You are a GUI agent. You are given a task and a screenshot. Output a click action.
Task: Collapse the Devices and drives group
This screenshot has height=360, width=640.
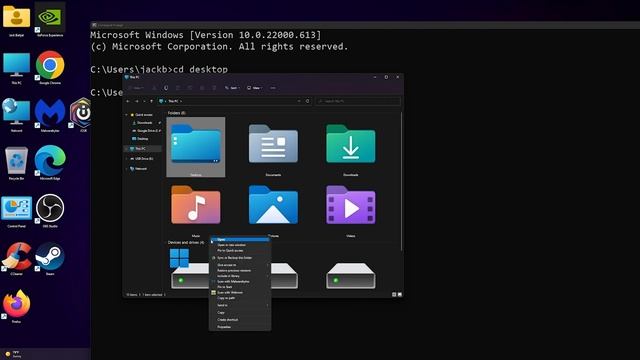tap(166, 242)
